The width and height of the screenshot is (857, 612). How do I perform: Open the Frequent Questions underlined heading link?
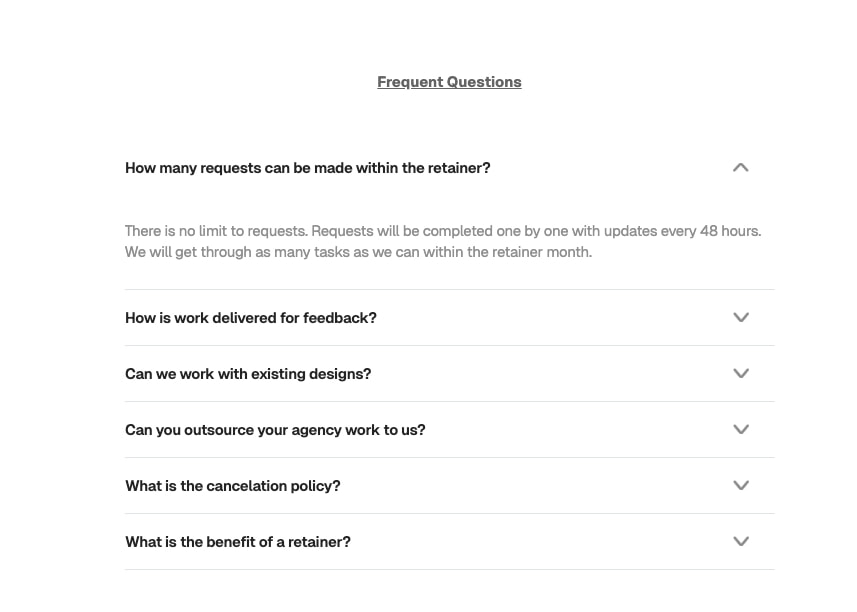tap(449, 82)
